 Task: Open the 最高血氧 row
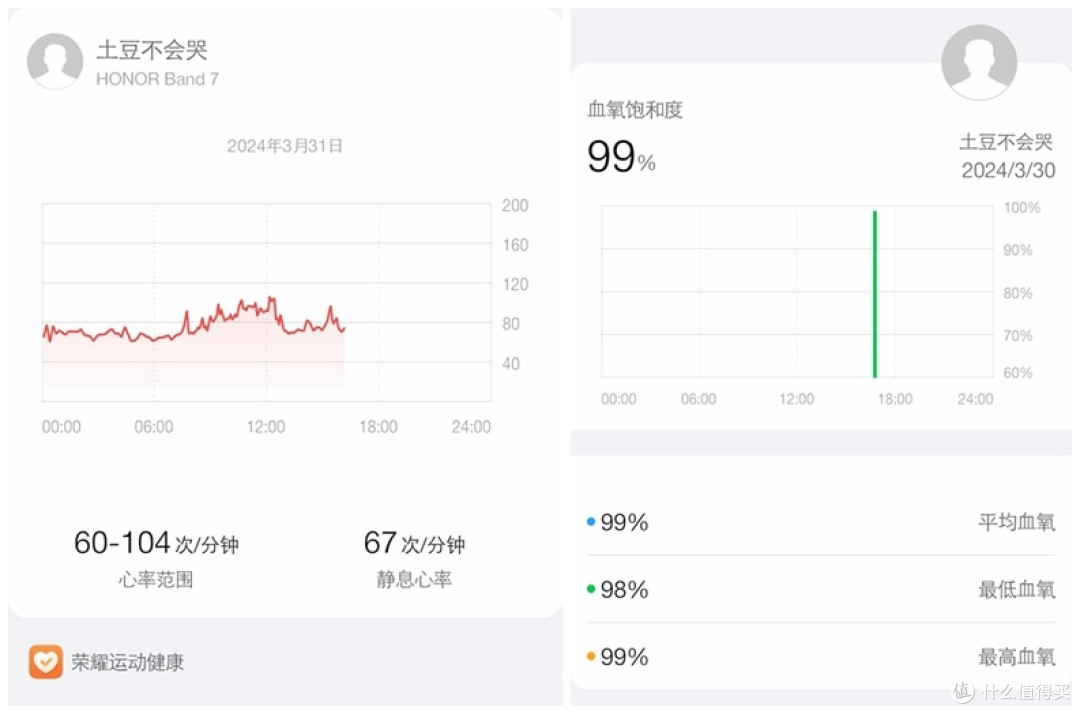[820, 656]
